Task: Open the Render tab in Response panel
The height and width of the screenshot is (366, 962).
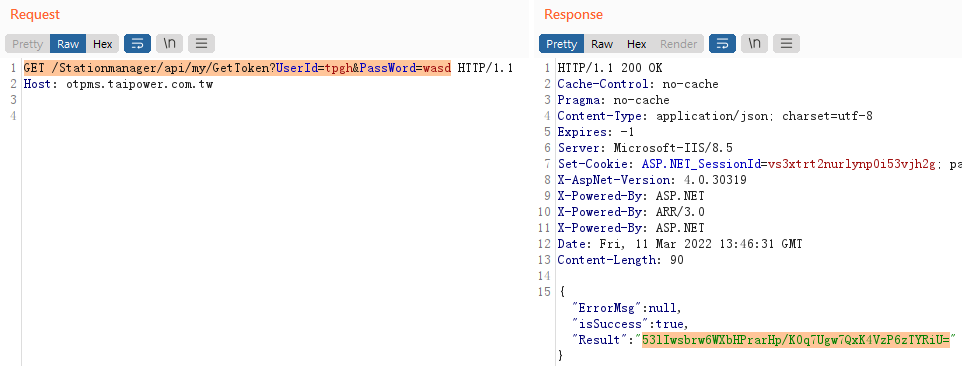Action: [x=678, y=44]
